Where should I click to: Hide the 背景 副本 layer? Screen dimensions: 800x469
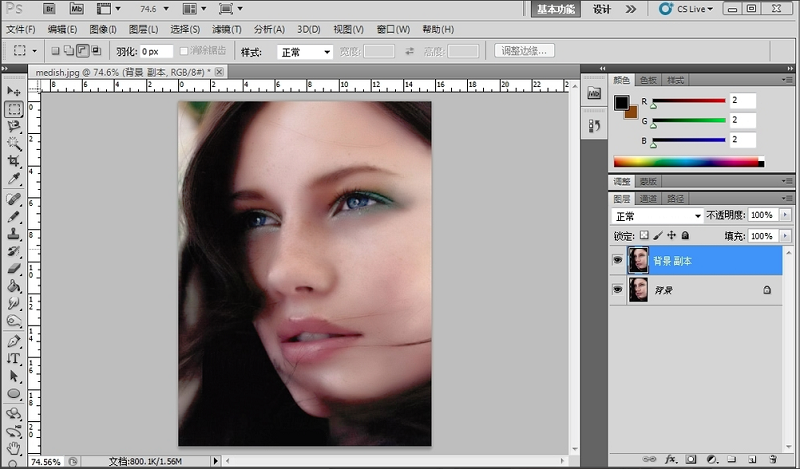tap(618, 261)
